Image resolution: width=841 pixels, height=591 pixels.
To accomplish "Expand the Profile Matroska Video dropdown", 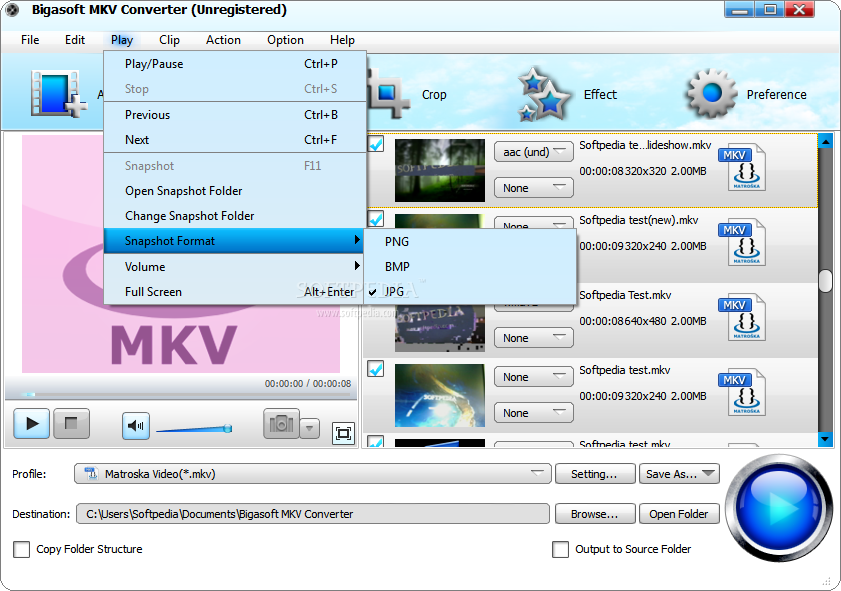I will point(313,474).
